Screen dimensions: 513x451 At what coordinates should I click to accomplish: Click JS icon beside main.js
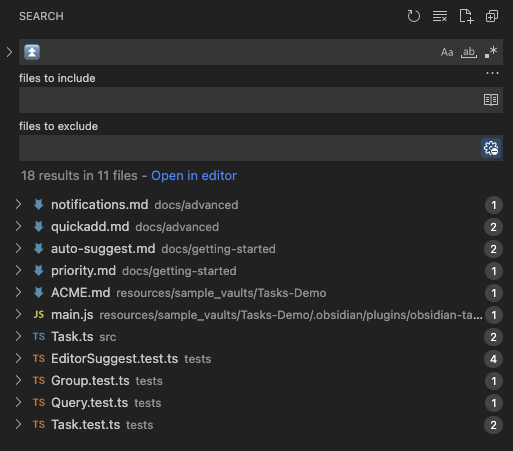39,314
